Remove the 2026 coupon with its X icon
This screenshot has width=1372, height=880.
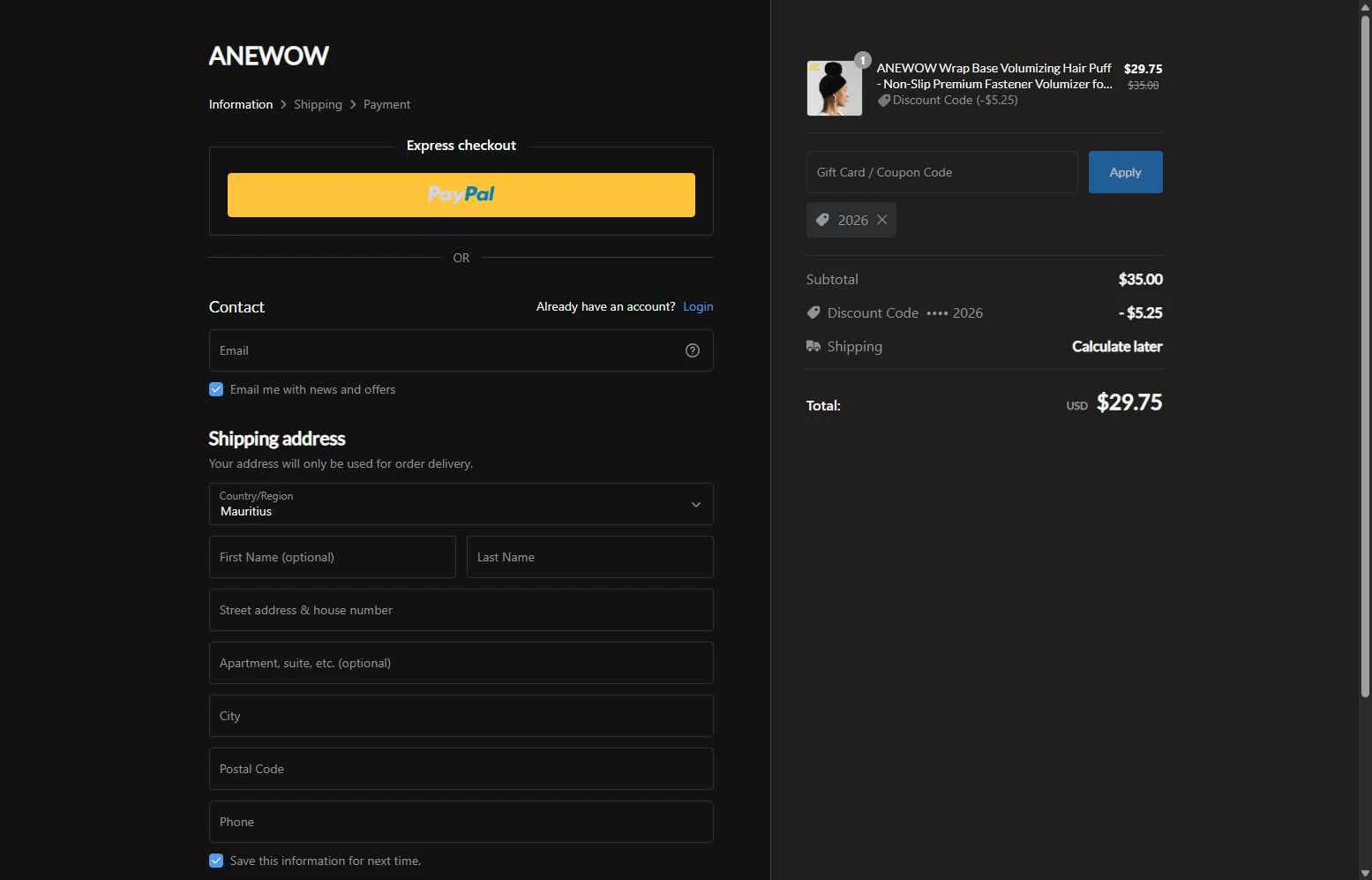881,220
